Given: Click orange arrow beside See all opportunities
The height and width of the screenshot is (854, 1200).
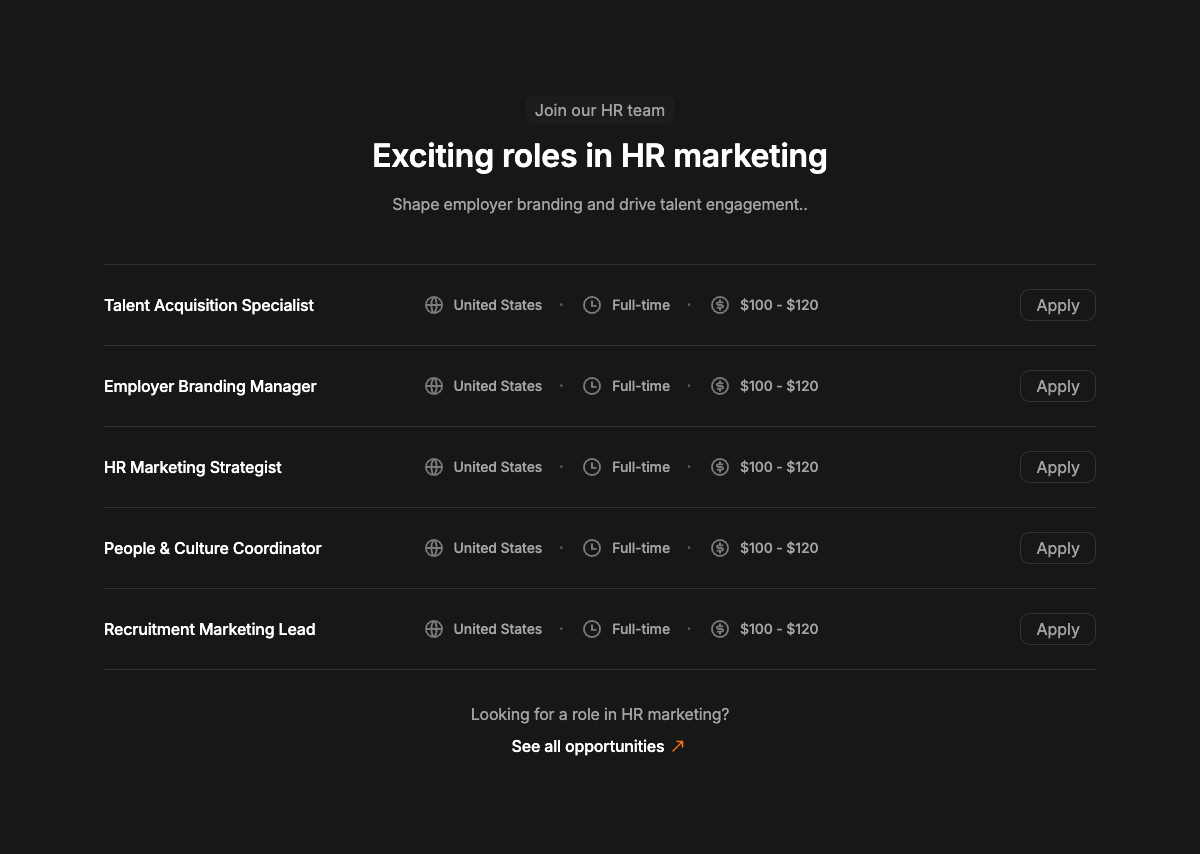Looking at the screenshot, I should (x=678, y=746).
